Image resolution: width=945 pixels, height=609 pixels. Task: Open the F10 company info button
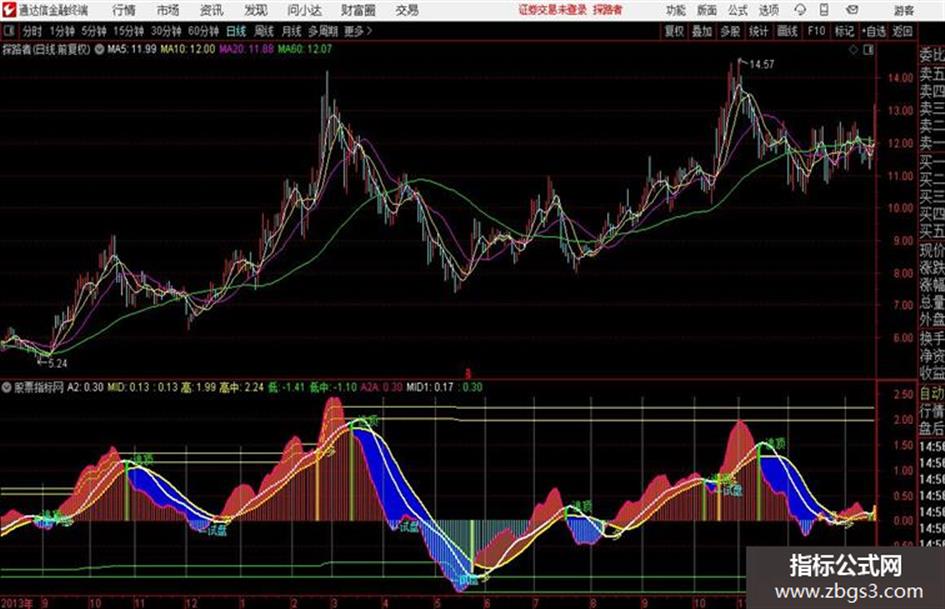[x=817, y=31]
